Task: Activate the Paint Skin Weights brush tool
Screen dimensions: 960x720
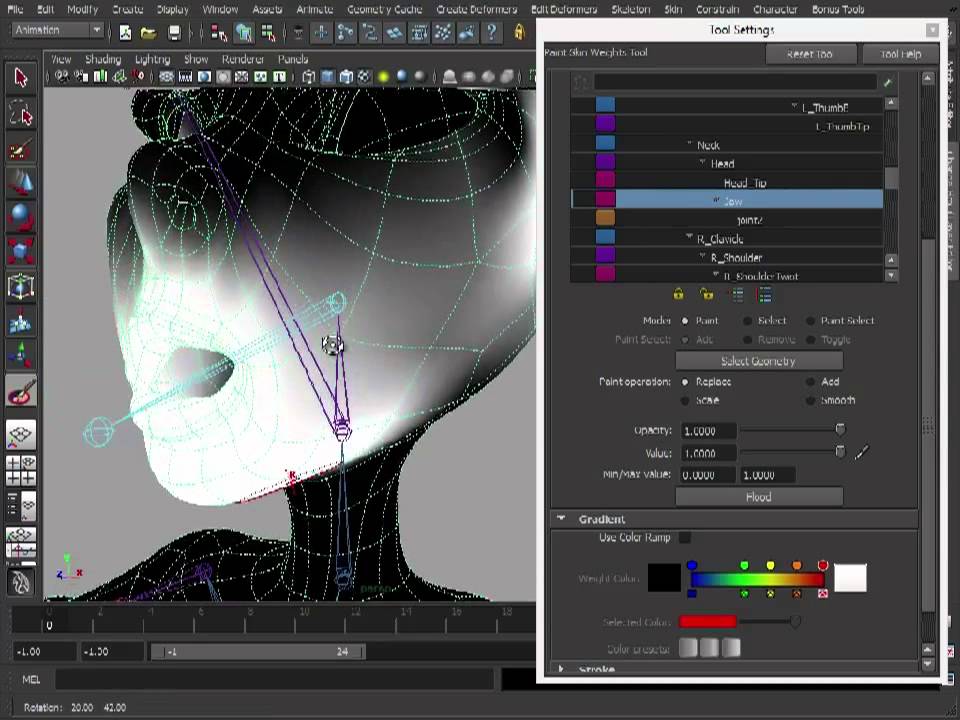Action: coord(21,390)
